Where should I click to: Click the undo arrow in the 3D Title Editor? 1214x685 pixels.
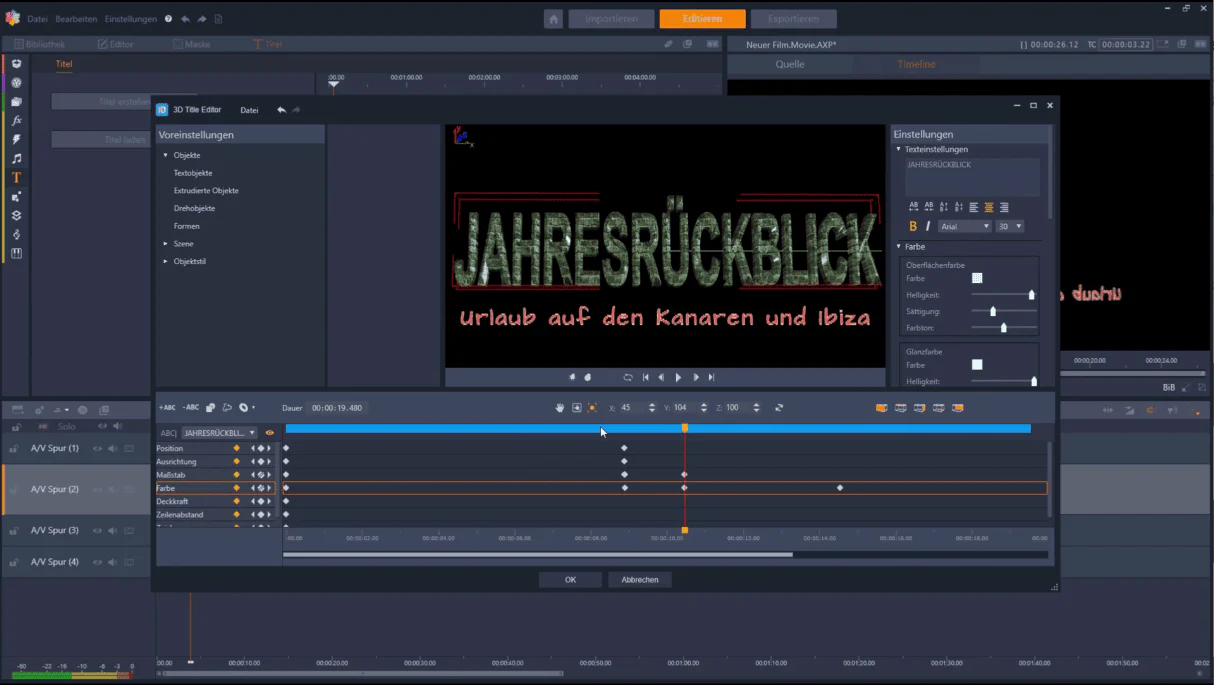coord(281,110)
